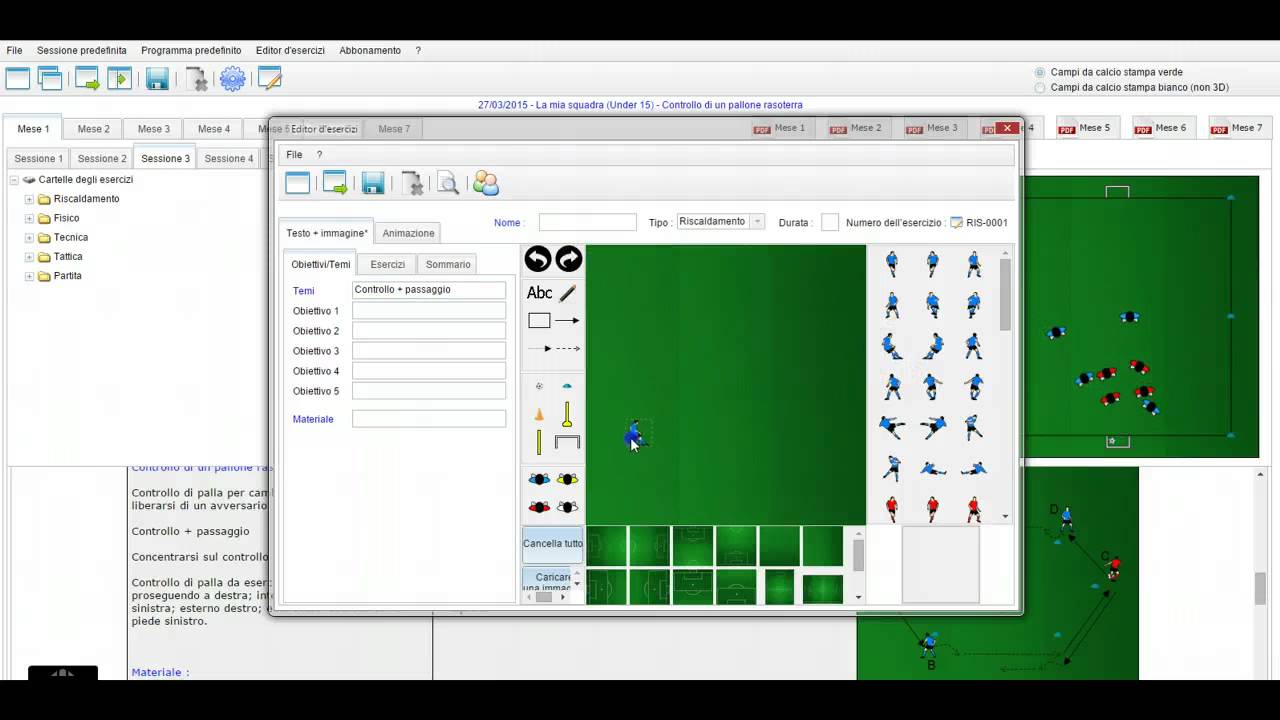This screenshot has width=1280, height=720.
Task: Pick the blue disc marker object
Action: click(567, 386)
